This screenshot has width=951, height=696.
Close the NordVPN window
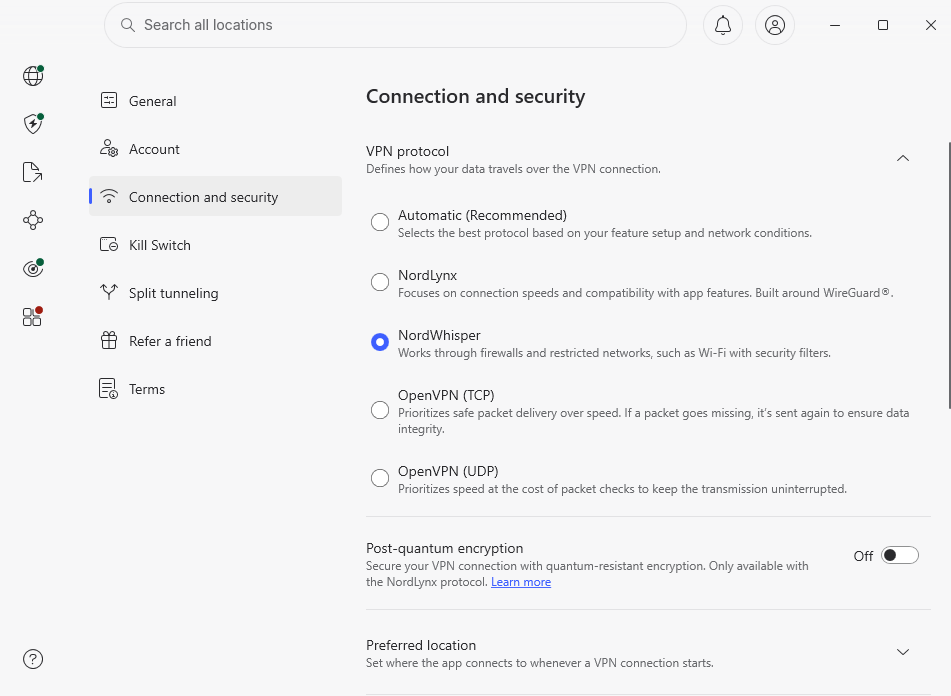931,25
